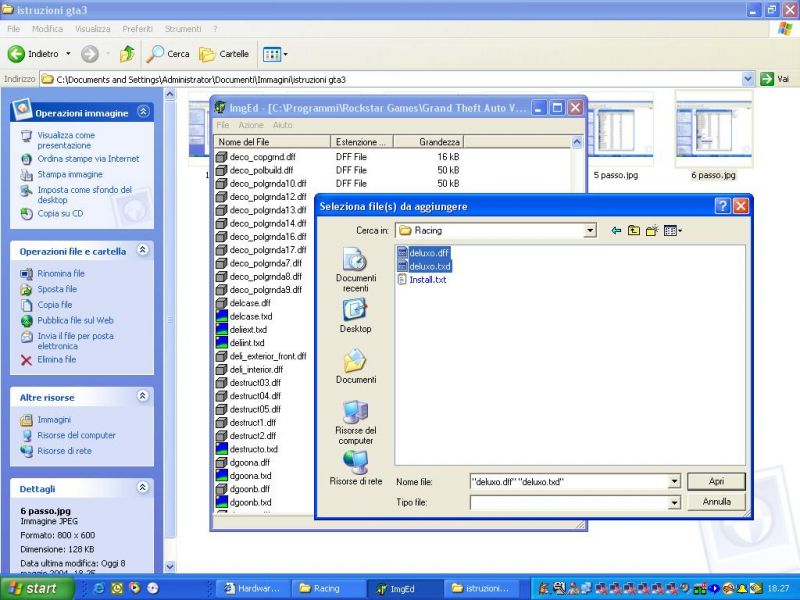Open Risorse di rete in places bar

click(356, 468)
